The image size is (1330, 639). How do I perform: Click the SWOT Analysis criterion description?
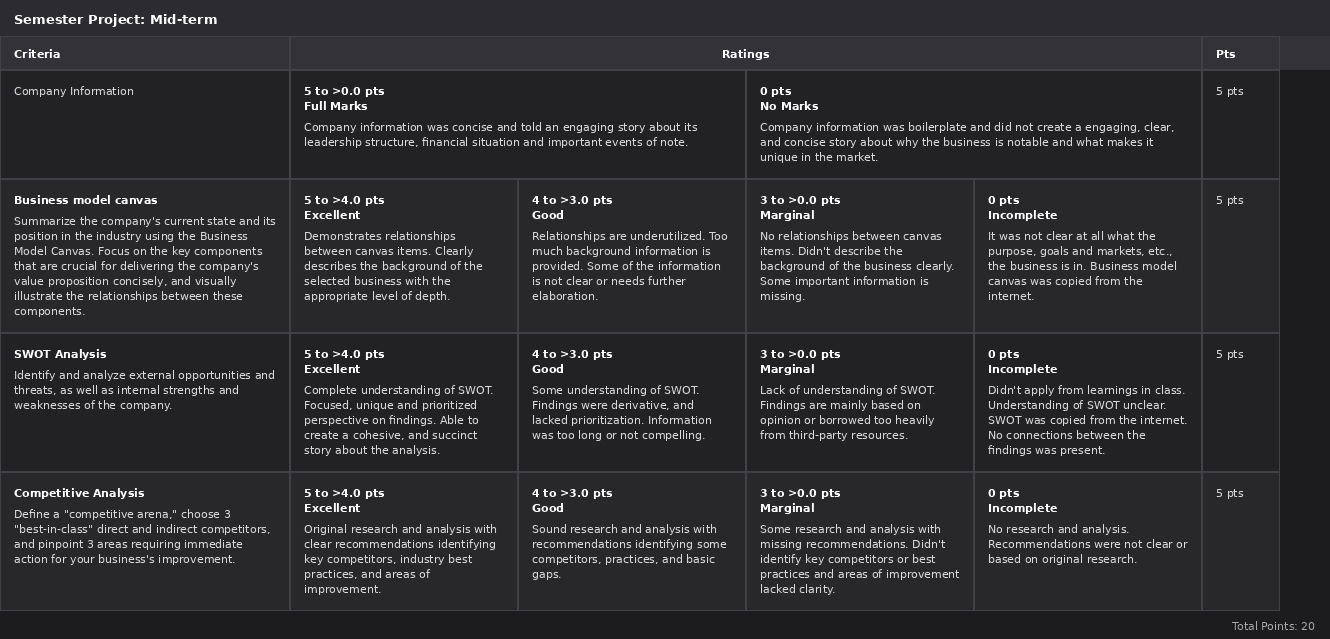coord(144,390)
